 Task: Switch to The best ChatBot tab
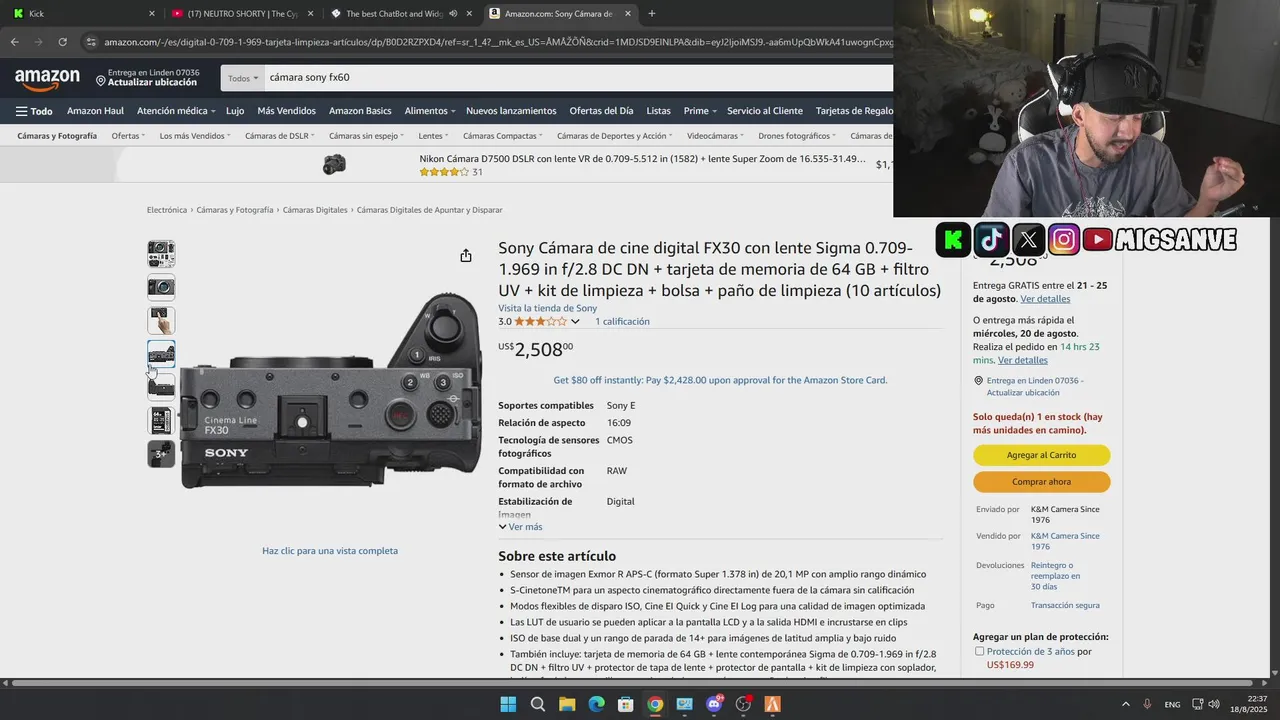click(x=402, y=14)
